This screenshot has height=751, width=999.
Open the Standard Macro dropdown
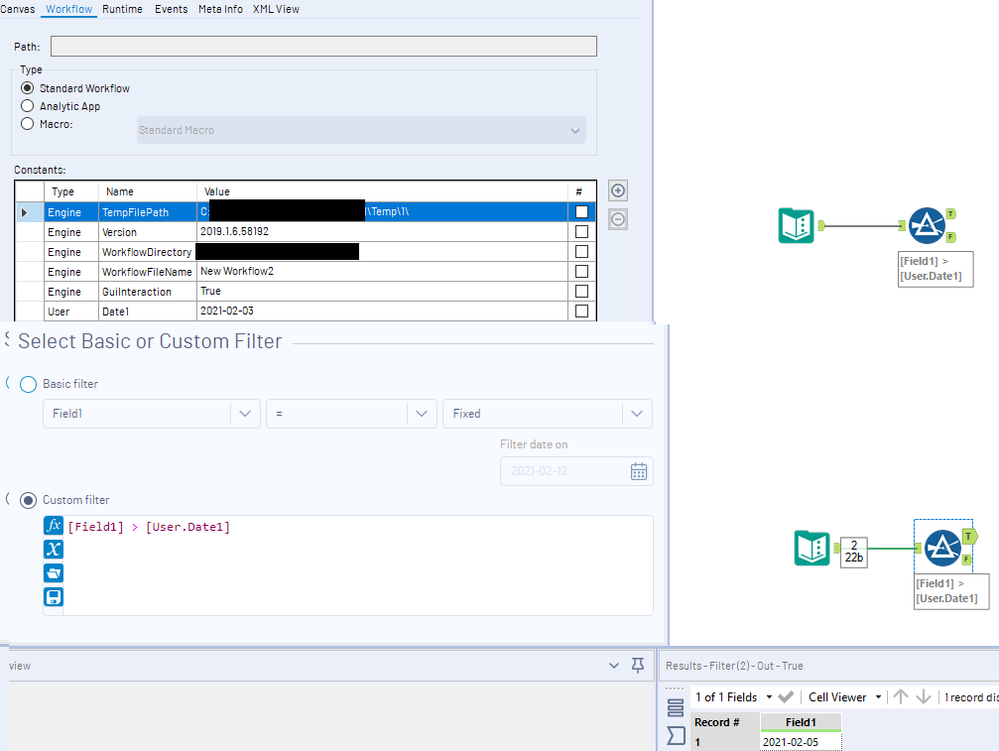coord(361,130)
